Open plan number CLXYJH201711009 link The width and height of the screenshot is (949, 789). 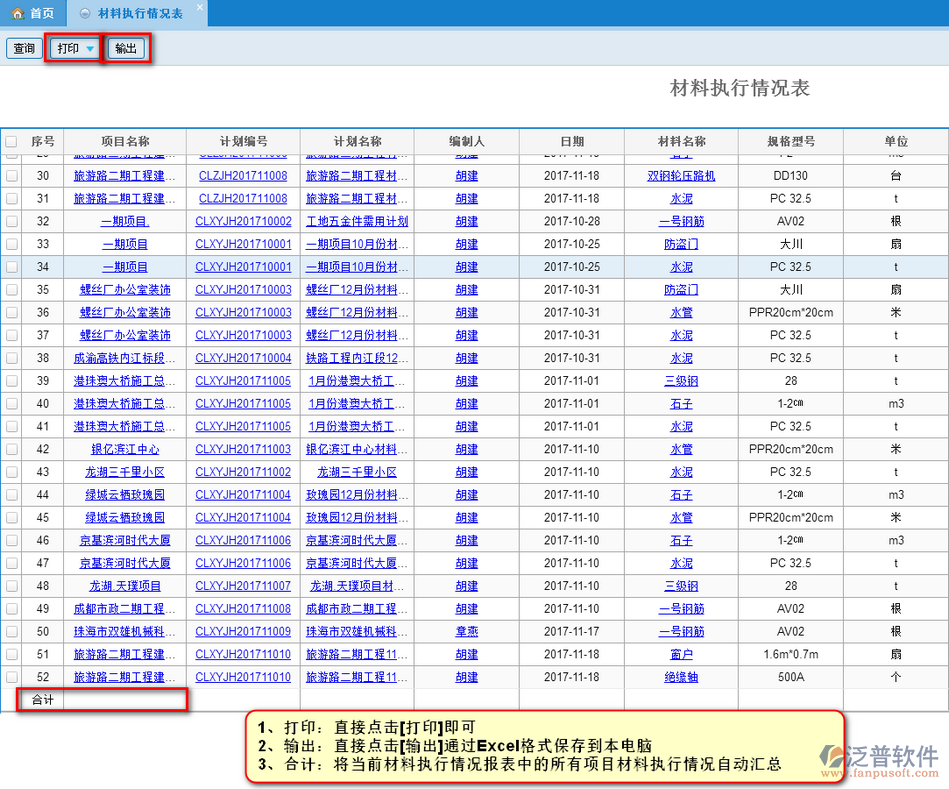point(243,632)
